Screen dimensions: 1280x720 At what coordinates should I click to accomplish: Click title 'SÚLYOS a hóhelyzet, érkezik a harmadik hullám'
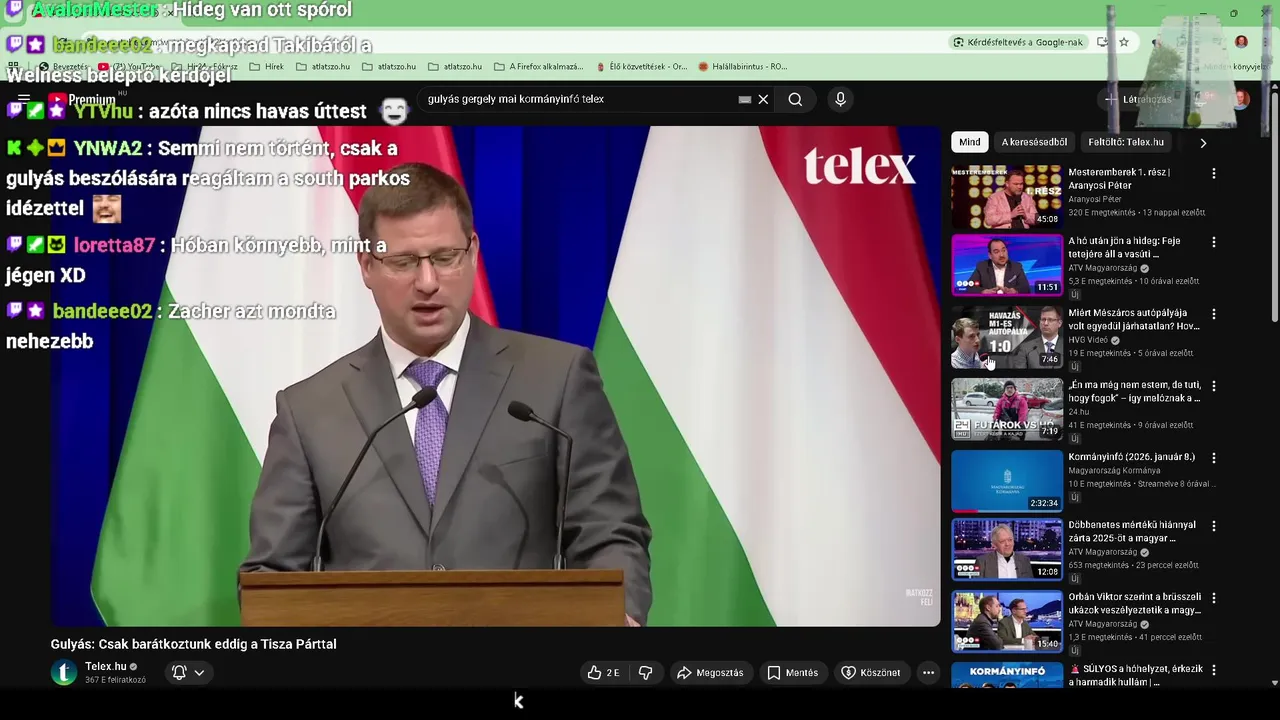[x=1135, y=675]
